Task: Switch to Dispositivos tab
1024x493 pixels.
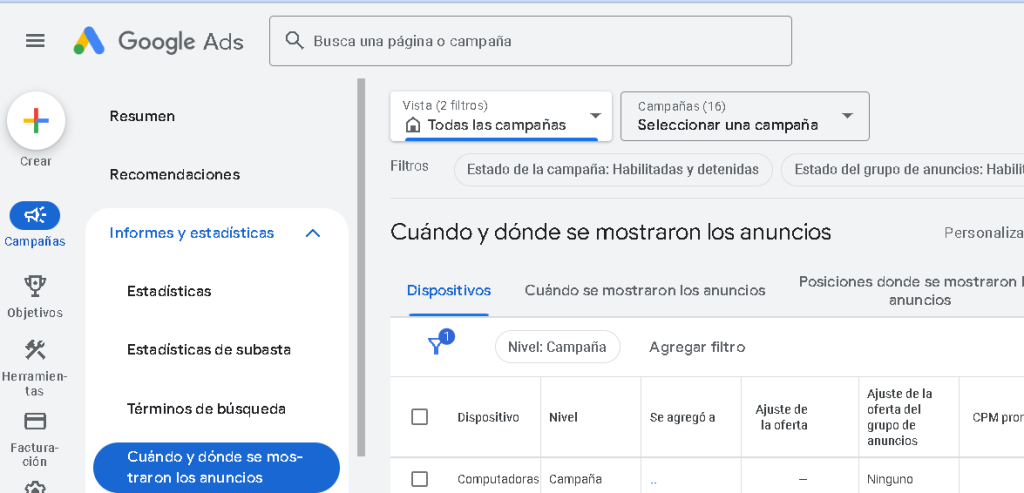Action: pos(449,290)
